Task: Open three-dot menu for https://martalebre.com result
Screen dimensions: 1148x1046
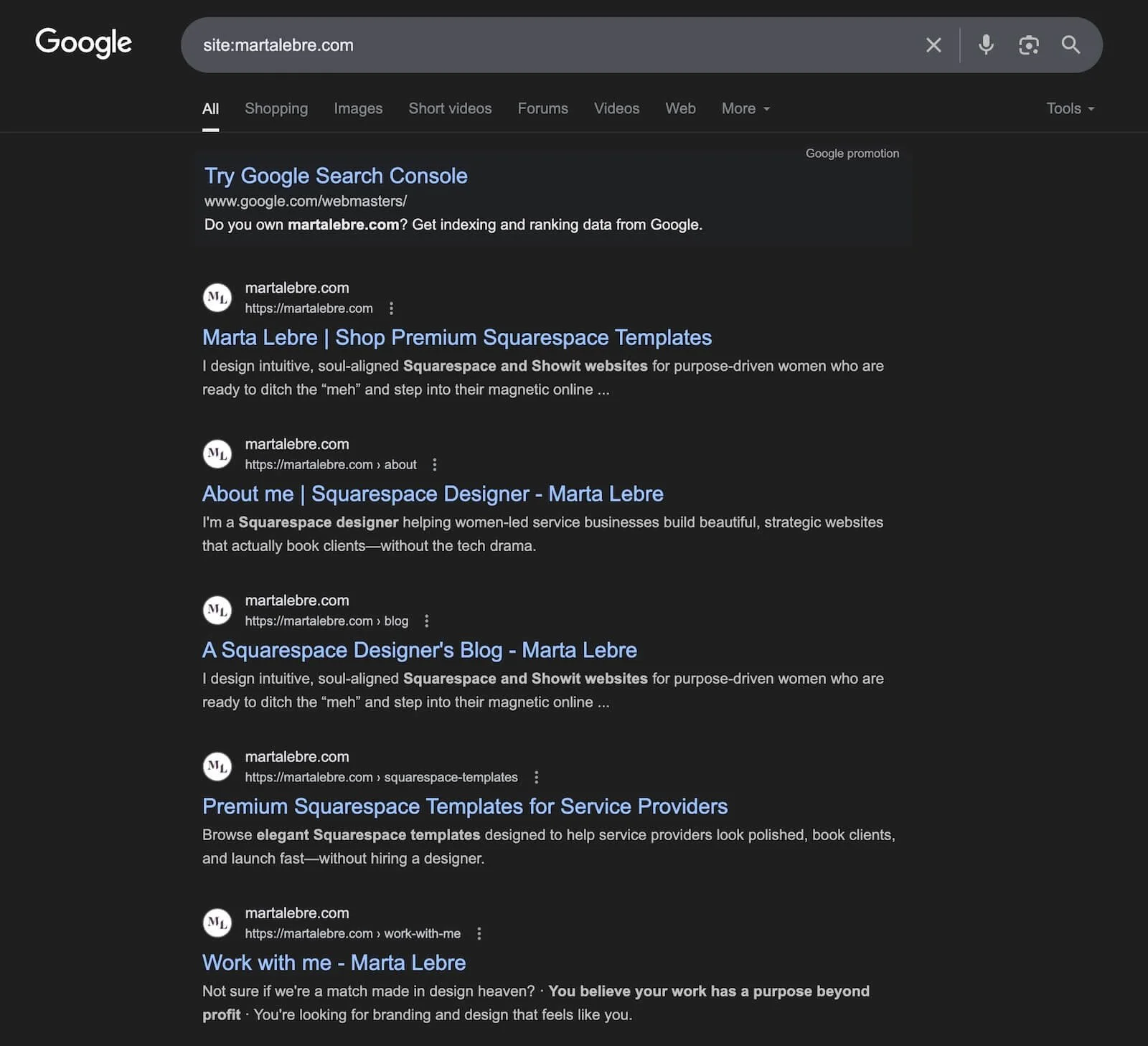Action: click(391, 308)
